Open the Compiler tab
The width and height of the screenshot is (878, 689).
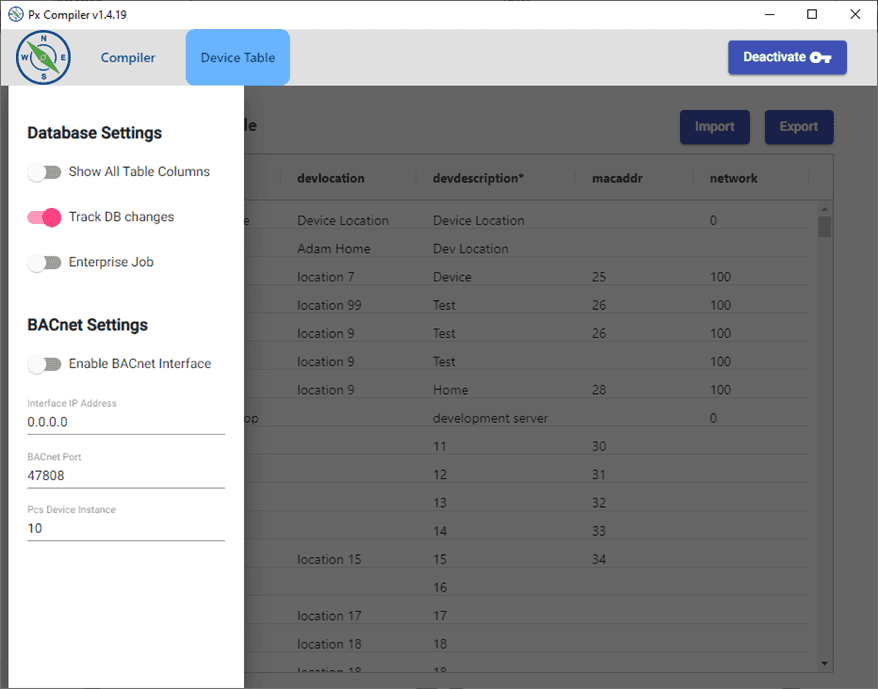coord(128,58)
